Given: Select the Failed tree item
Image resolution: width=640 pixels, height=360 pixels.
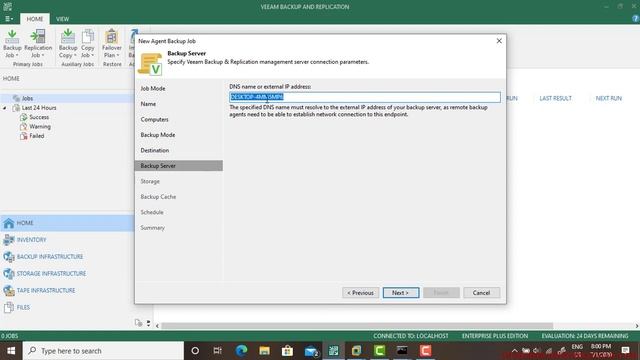Looking at the screenshot, I should pos(36,136).
